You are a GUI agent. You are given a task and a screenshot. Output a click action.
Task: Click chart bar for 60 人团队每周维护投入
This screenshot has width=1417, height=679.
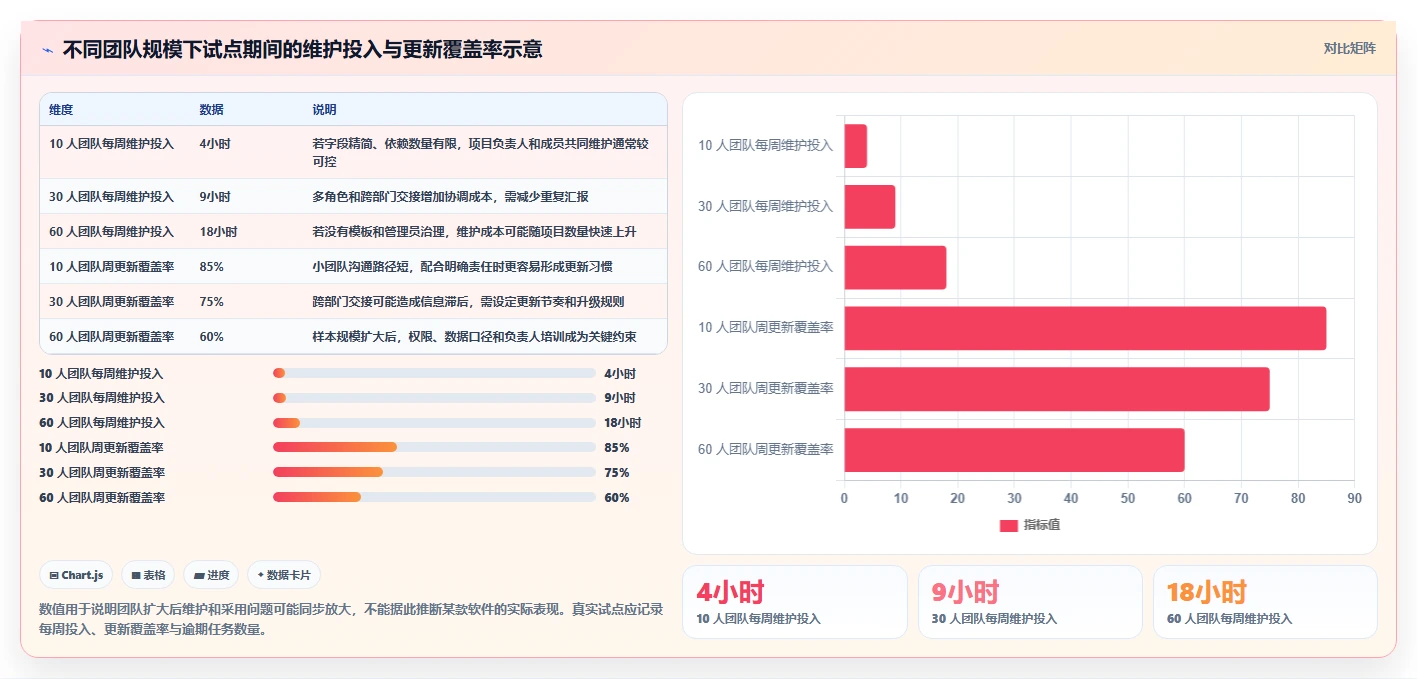coord(895,267)
